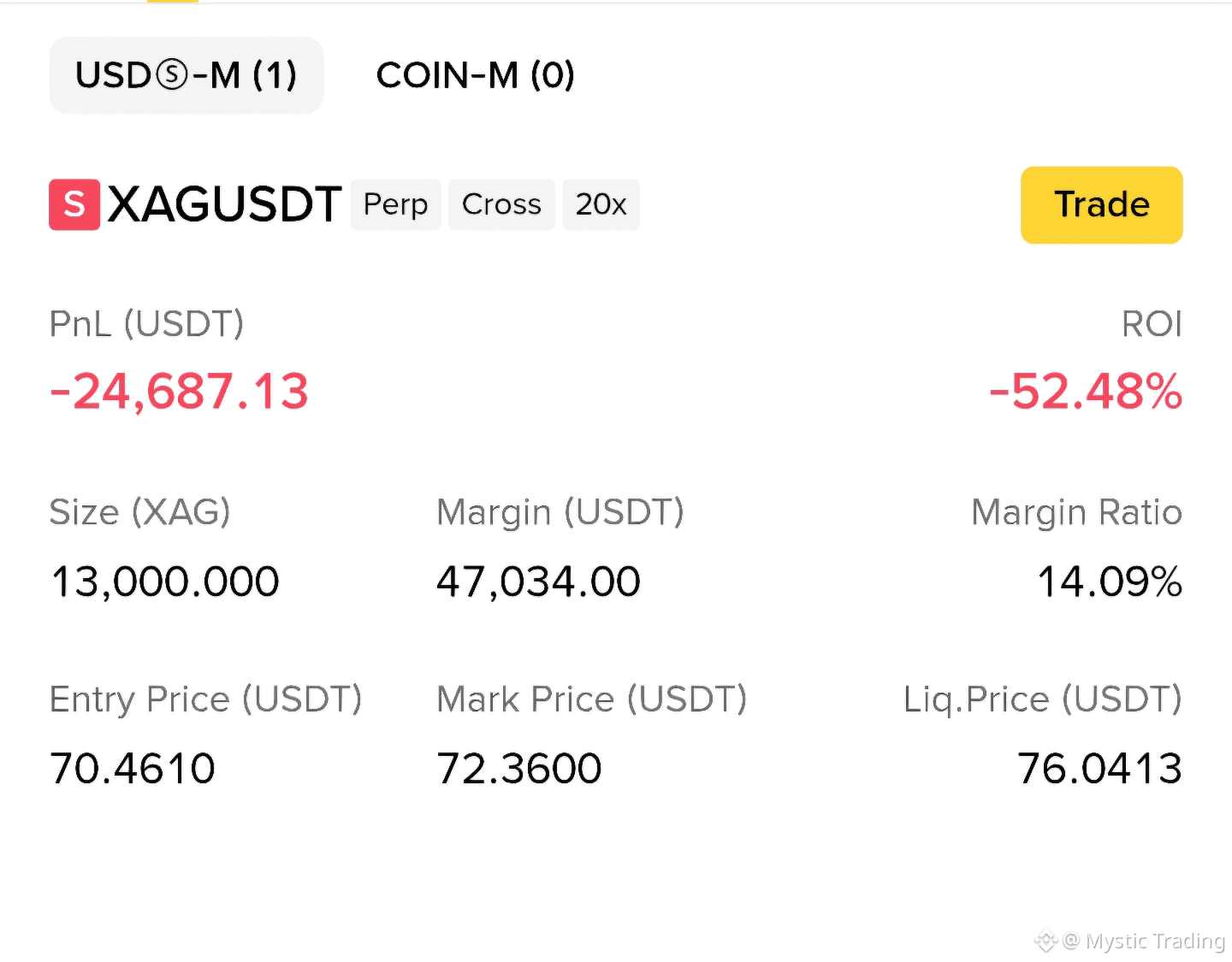Screen dimensions: 1232x962
Task: Change the Cross margin mode tag
Action: point(501,204)
